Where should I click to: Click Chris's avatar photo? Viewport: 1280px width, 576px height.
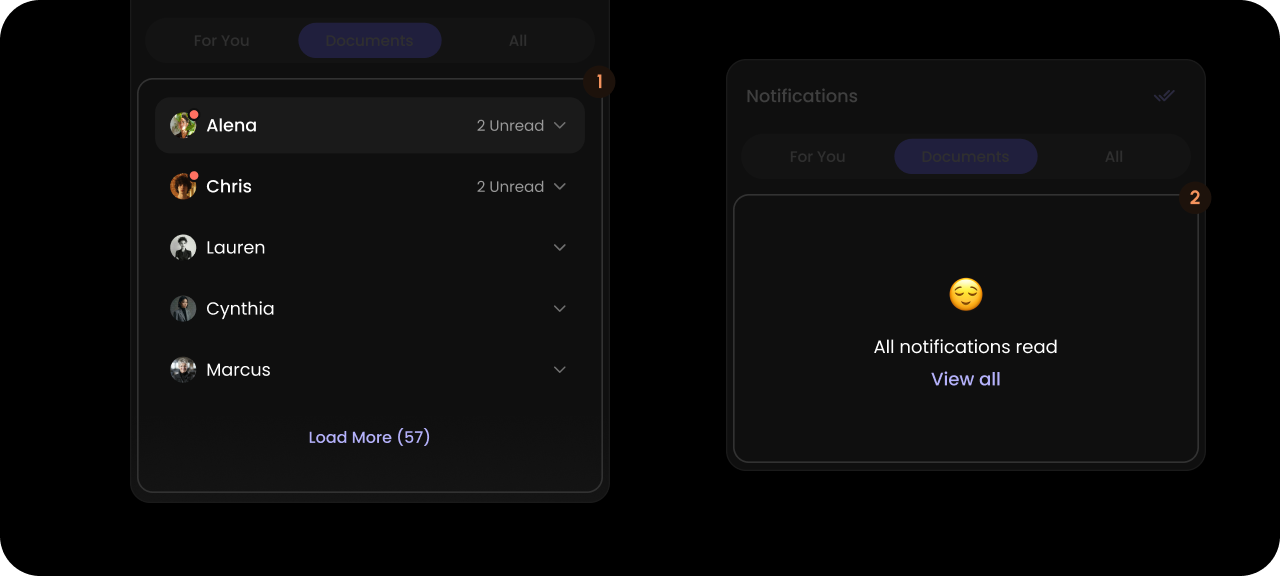click(183, 186)
